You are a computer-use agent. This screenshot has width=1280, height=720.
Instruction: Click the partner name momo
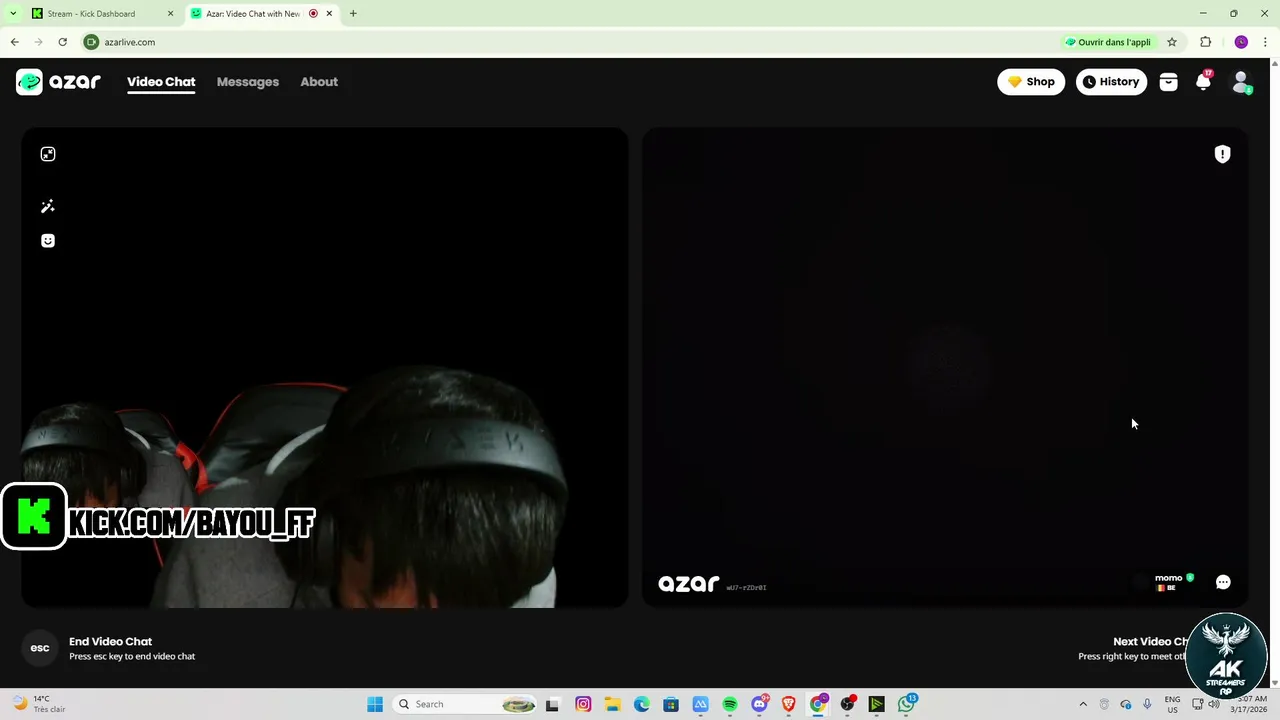tap(1168, 577)
